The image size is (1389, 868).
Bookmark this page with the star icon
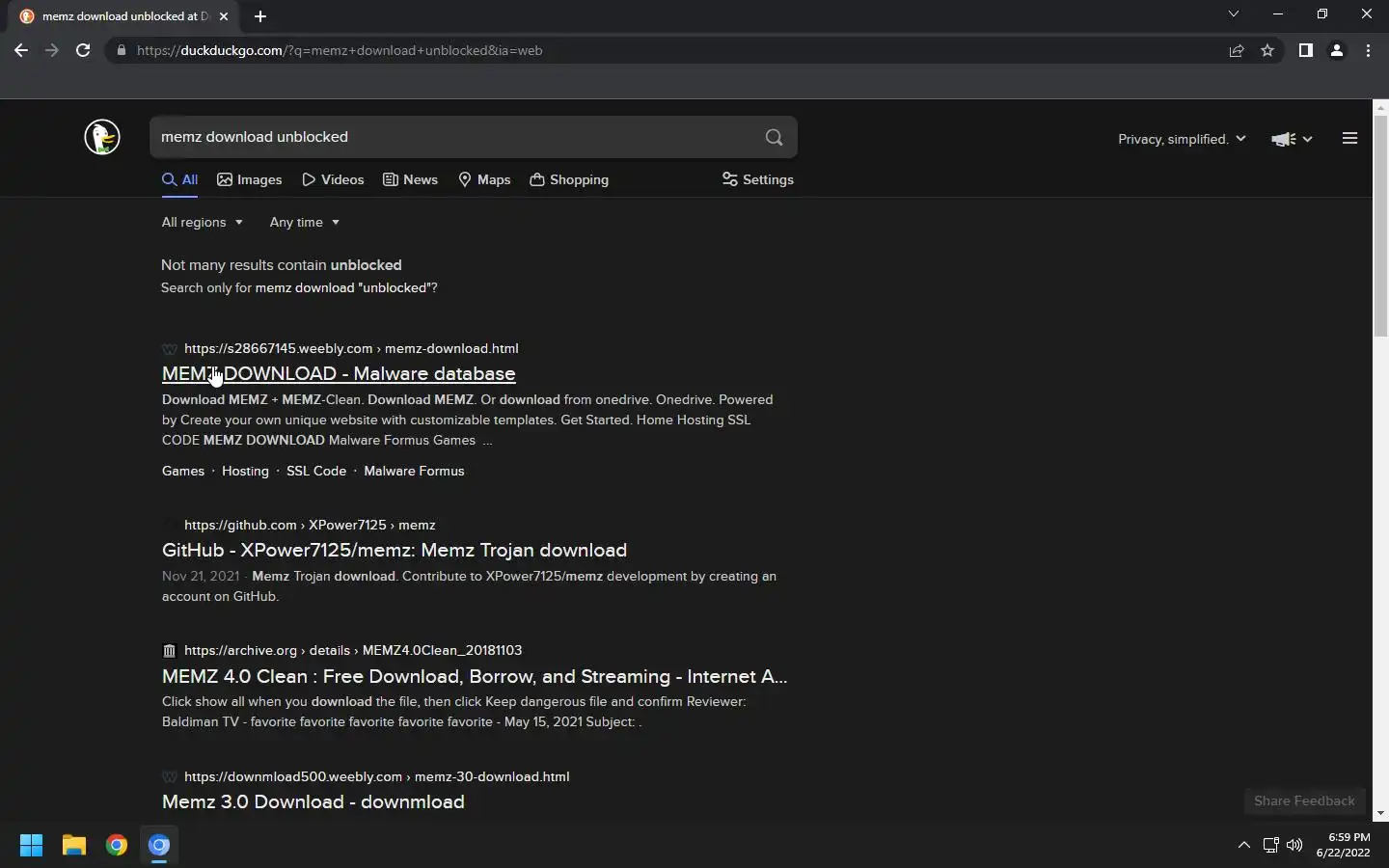pos(1267,50)
